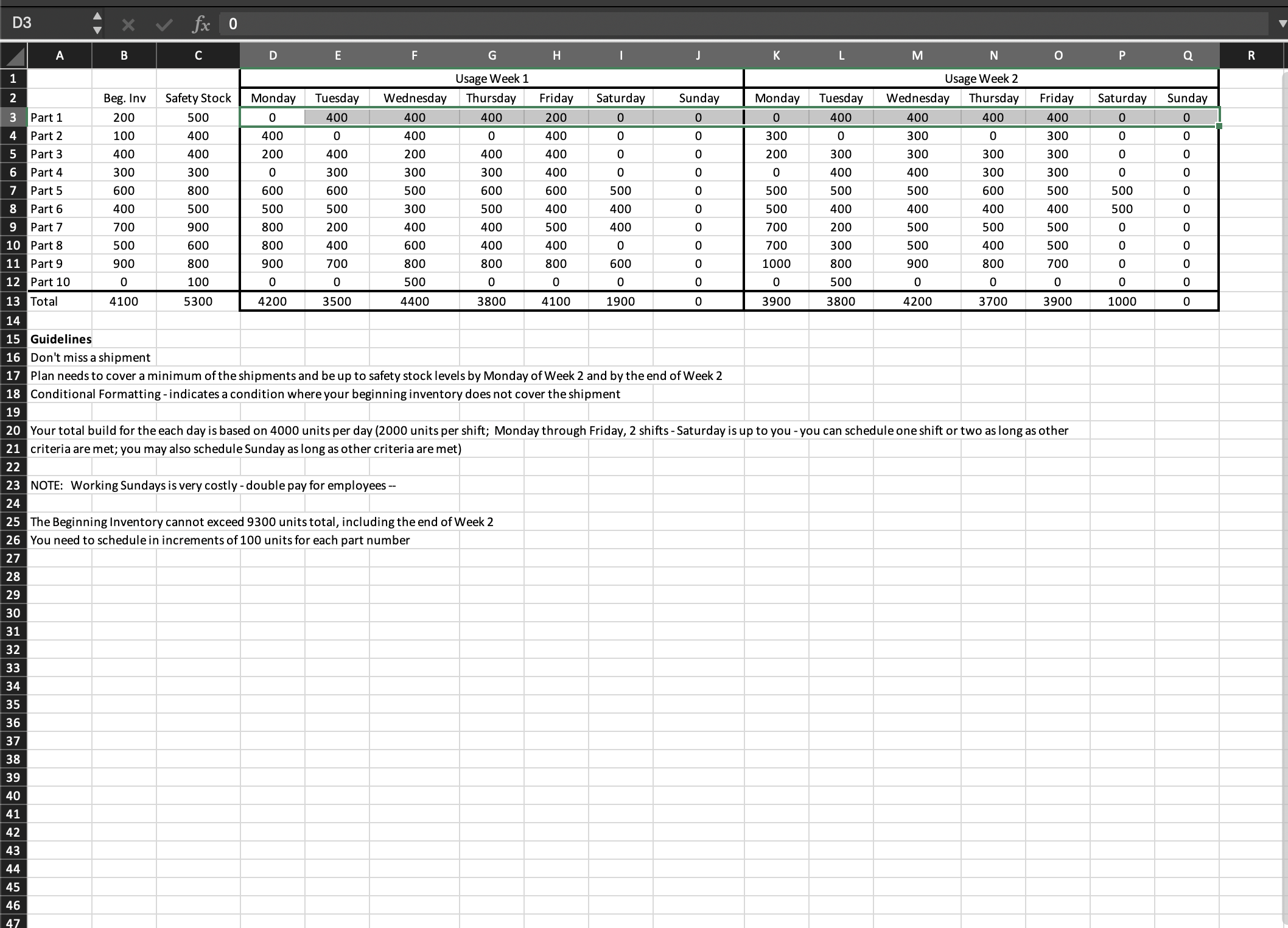The width and height of the screenshot is (1288, 928).
Task: Click the Total row label cell
Action: coord(59,301)
